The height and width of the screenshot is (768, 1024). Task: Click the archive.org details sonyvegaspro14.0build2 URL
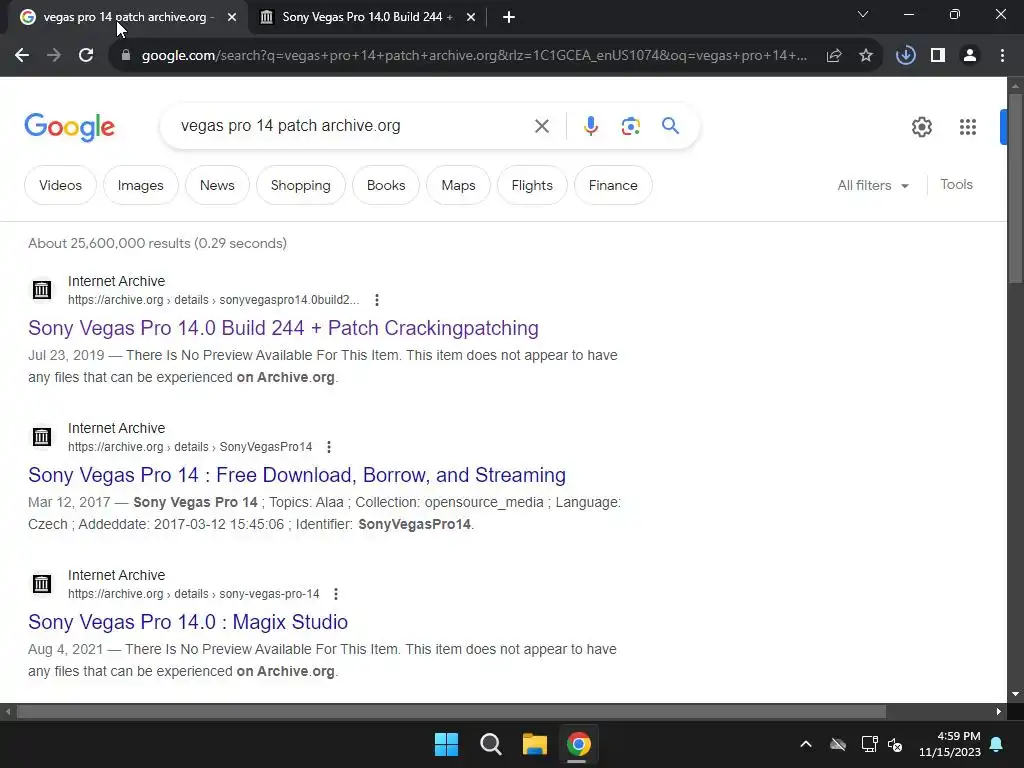[214, 300]
